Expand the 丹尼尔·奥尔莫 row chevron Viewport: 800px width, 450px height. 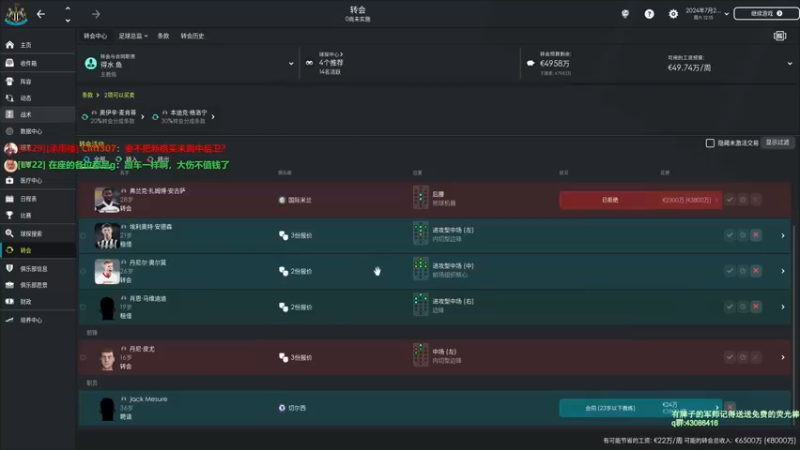click(x=783, y=271)
